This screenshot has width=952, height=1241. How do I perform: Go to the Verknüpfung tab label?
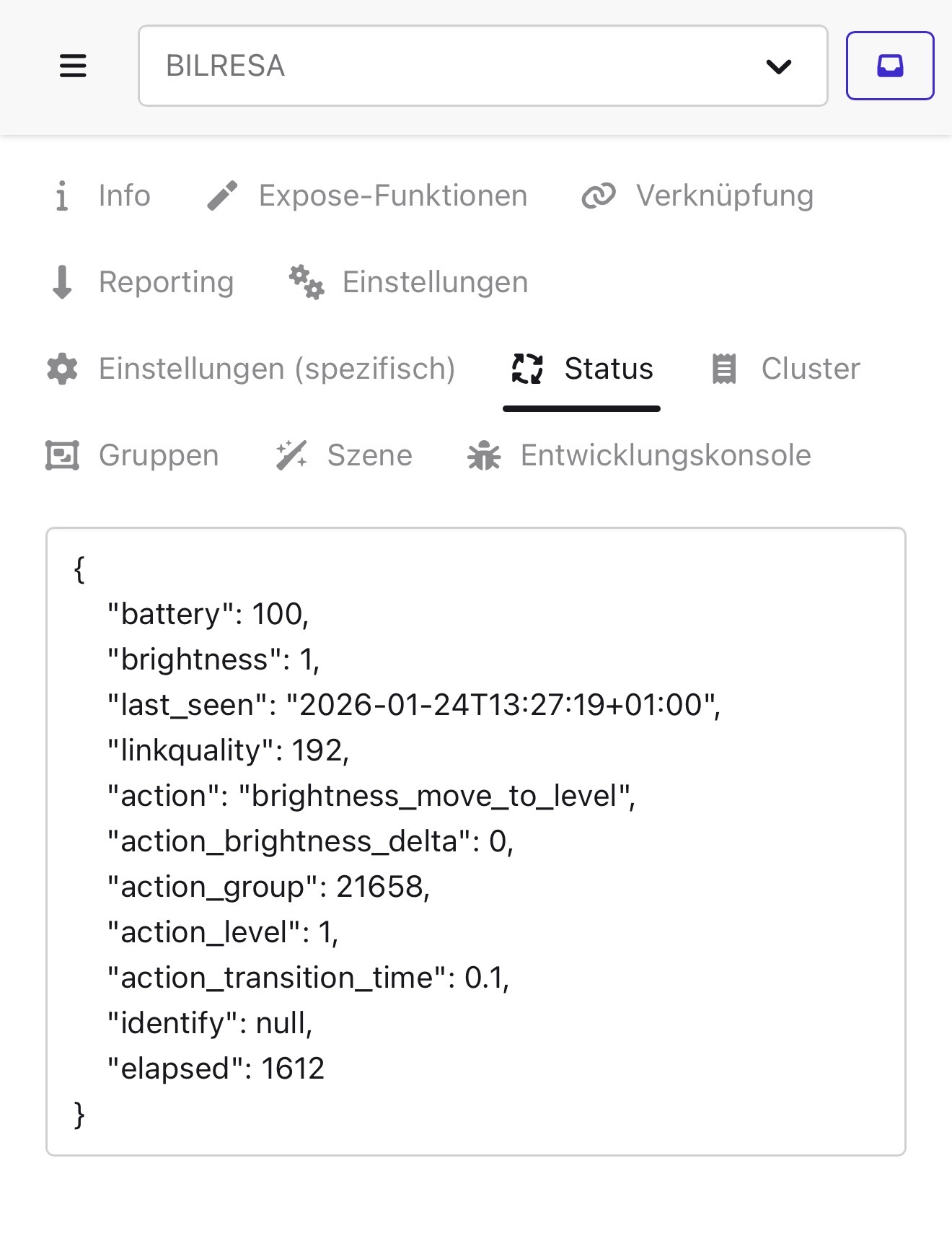coord(724,196)
